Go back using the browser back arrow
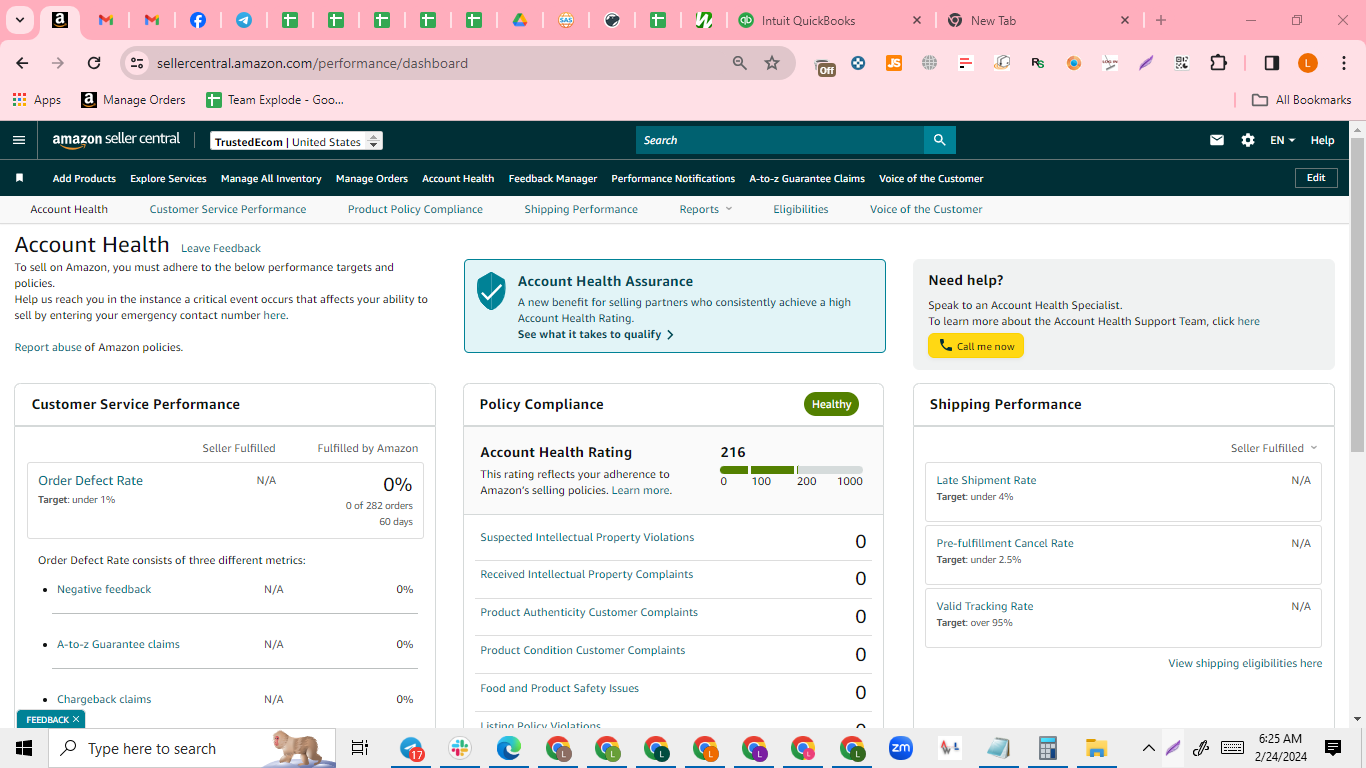This screenshot has height=768, width=1366. (x=22, y=63)
